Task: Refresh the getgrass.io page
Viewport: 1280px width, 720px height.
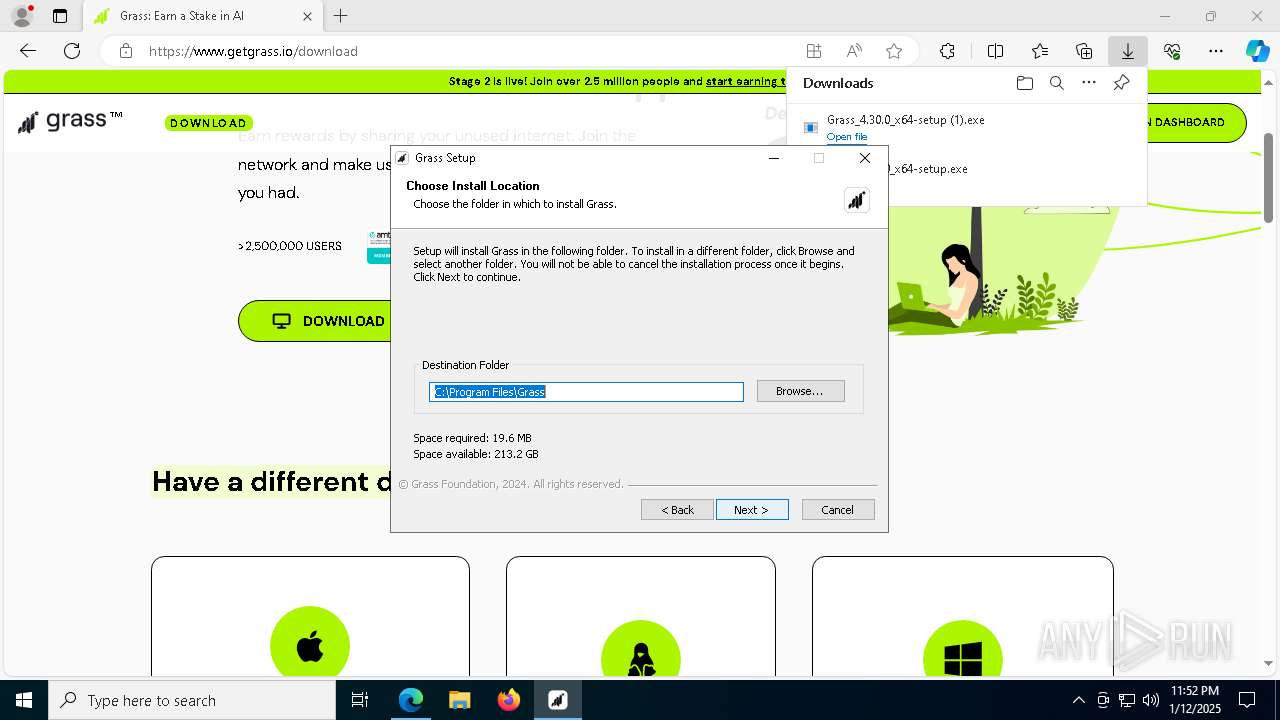Action: tap(72, 51)
